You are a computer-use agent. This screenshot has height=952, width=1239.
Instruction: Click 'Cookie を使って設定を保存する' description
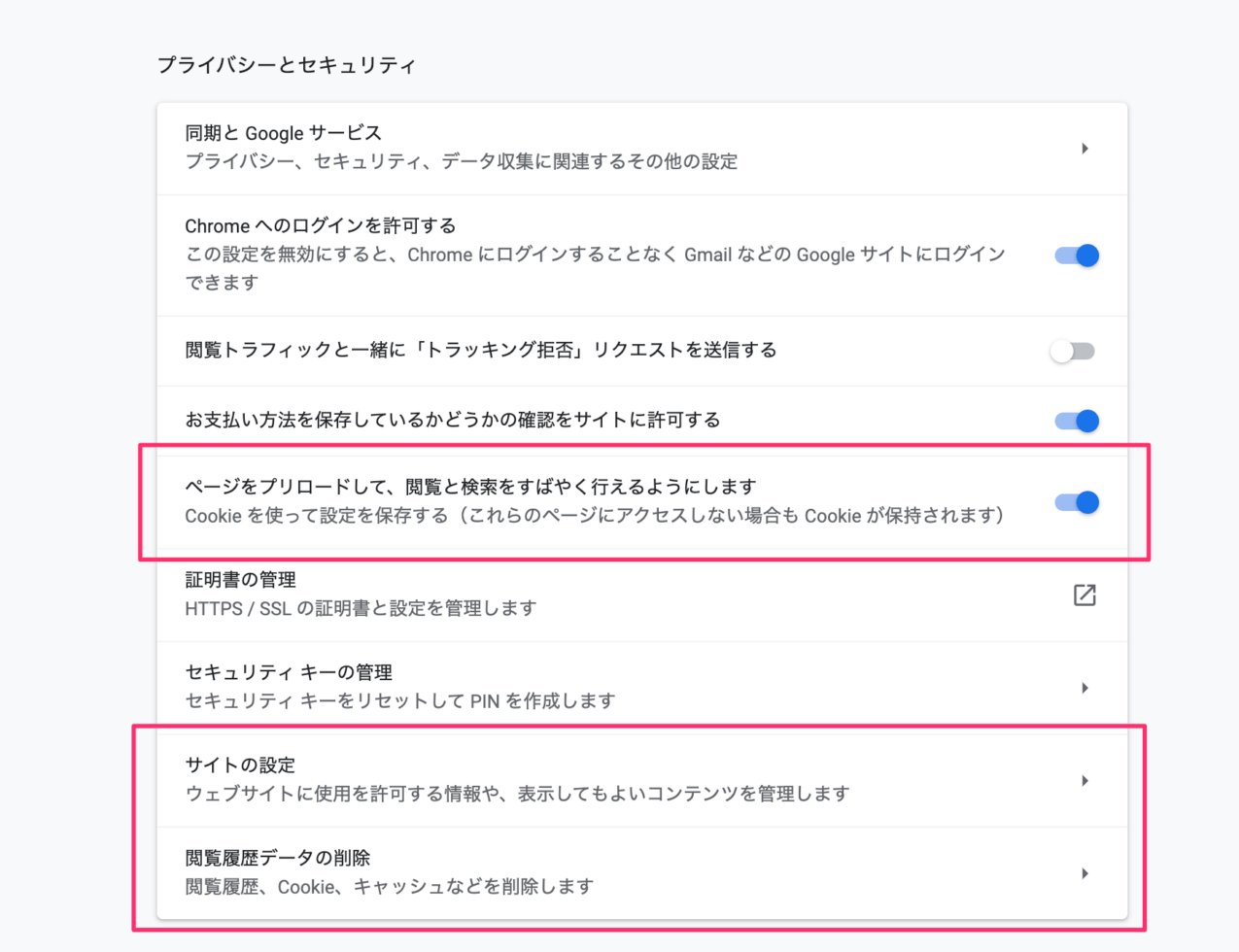[x=596, y=515]
